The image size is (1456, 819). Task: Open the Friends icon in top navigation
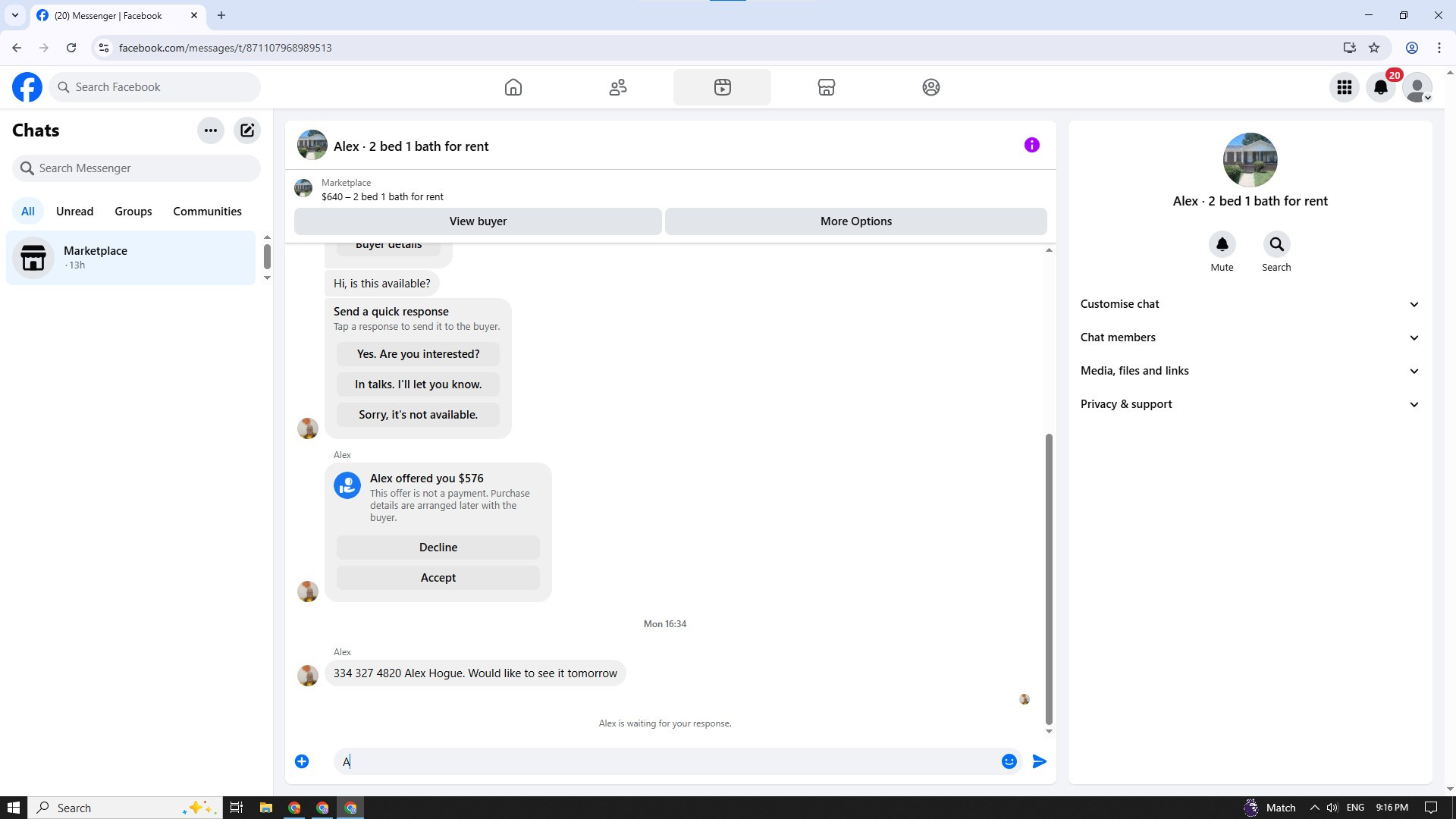[618, 87]
